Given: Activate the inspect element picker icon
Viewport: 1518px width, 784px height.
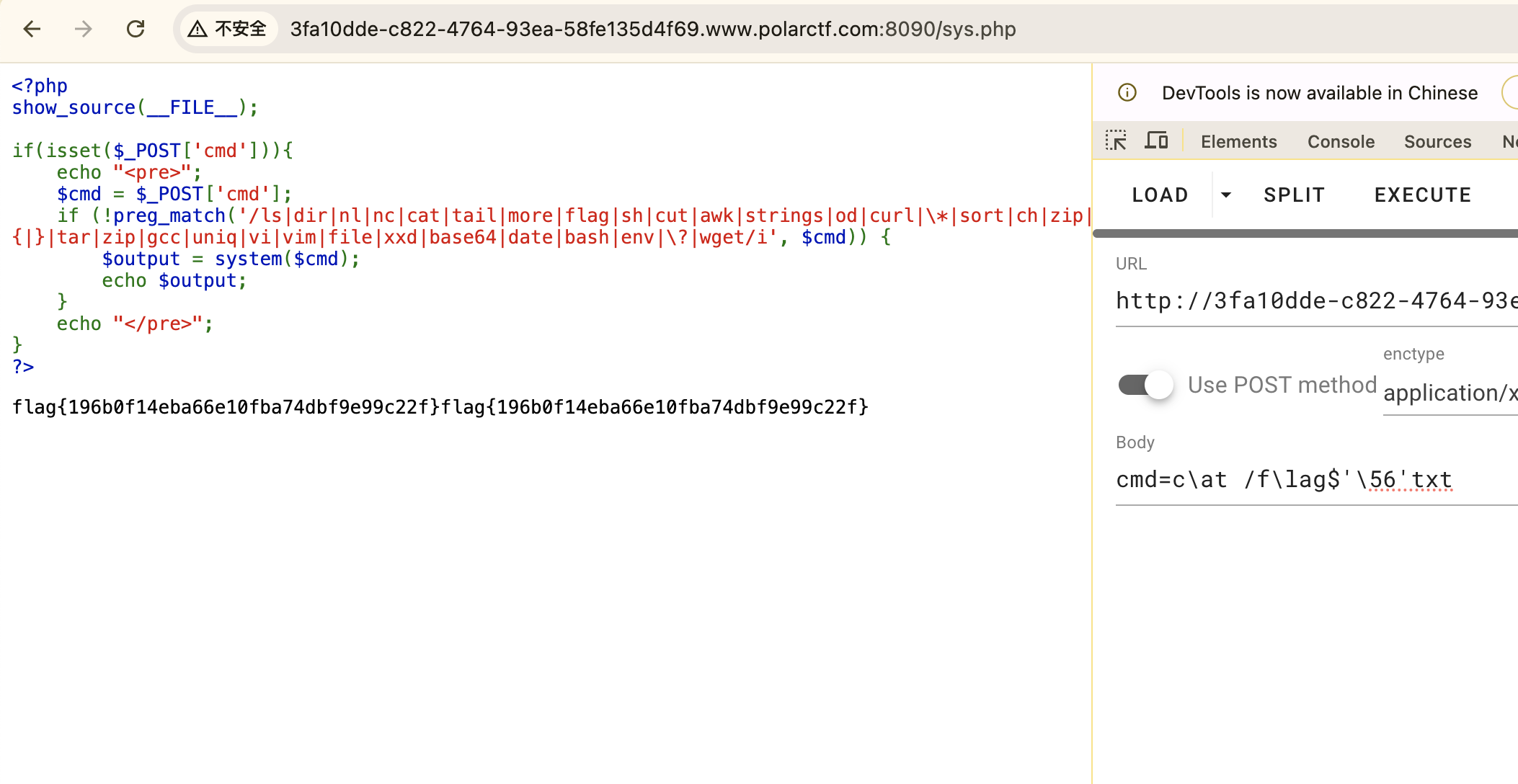Looking at the screenshot, I should coord(1116,141).
